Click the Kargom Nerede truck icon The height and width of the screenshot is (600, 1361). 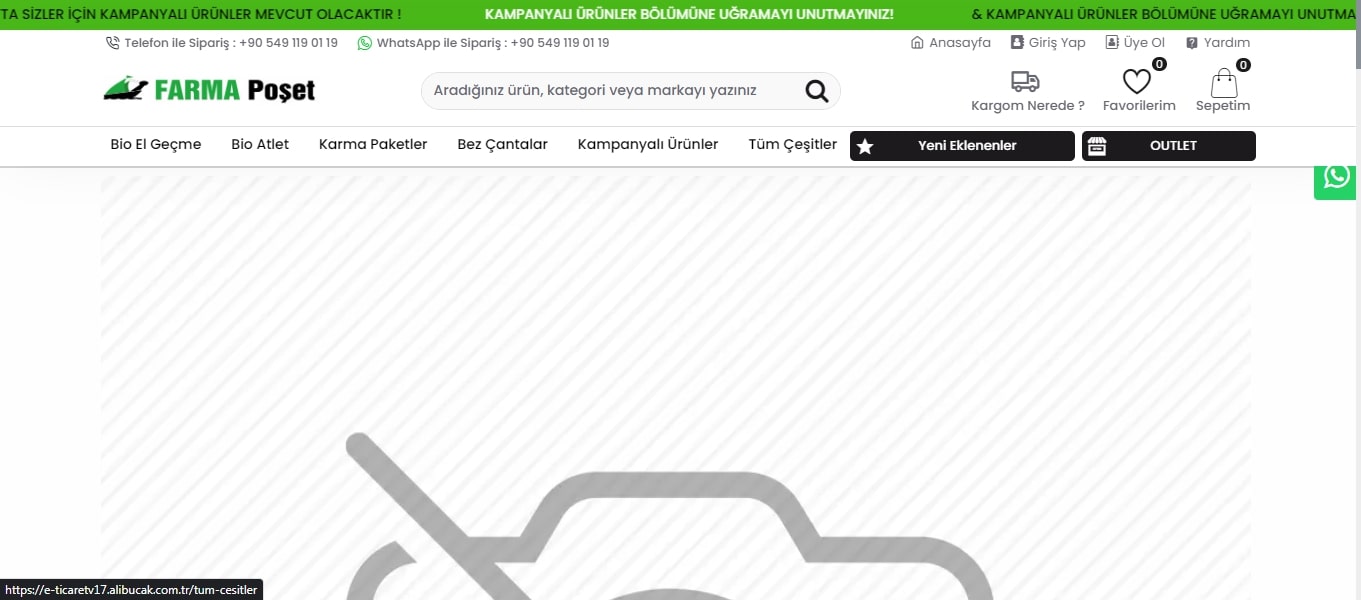[x=1025, y=82]
